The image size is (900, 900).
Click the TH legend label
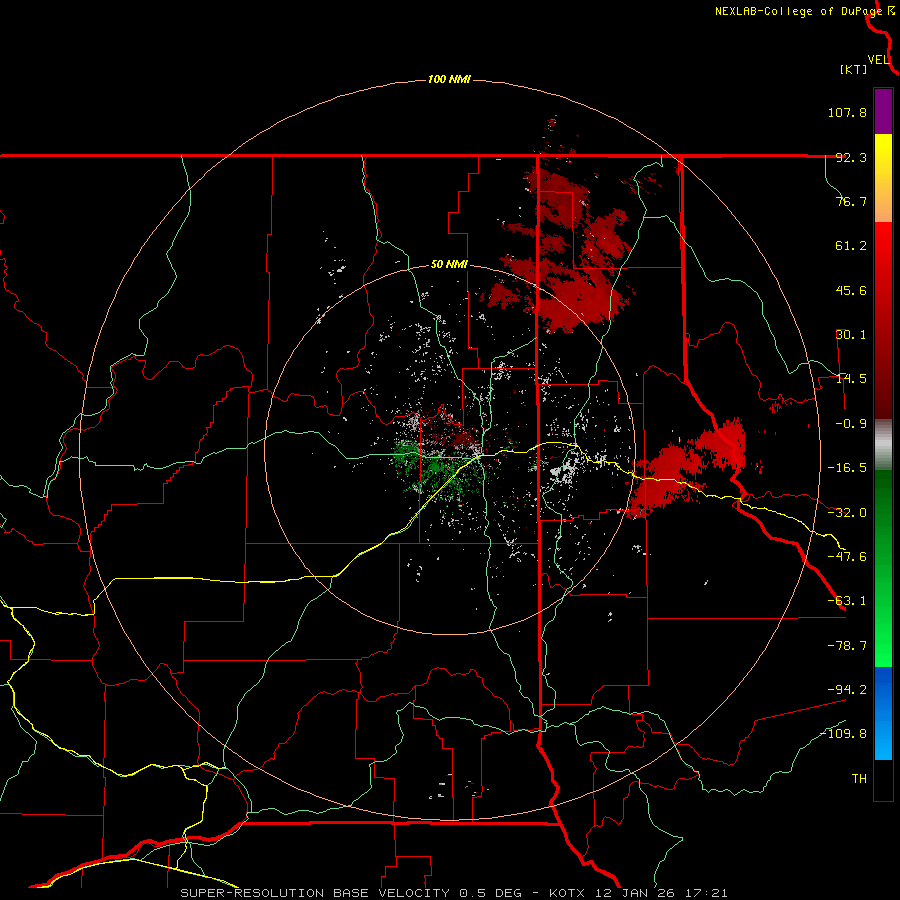[859, 779]
